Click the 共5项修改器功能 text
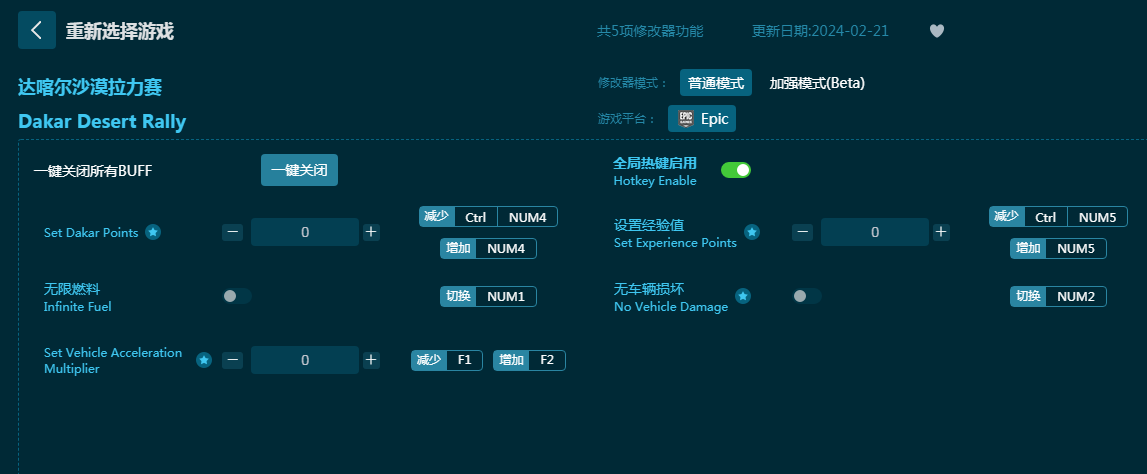 (x=650, y=31)
